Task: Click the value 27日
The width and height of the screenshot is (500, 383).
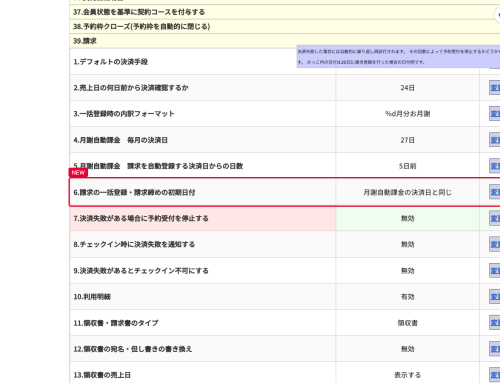Action: (407, 140)
